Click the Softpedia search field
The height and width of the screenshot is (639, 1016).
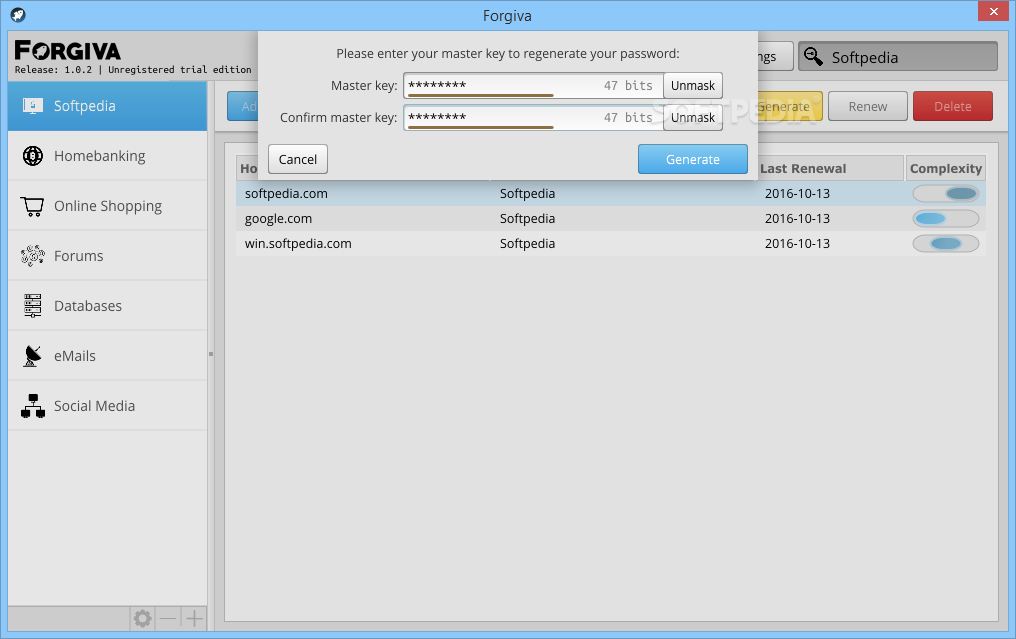897,57
